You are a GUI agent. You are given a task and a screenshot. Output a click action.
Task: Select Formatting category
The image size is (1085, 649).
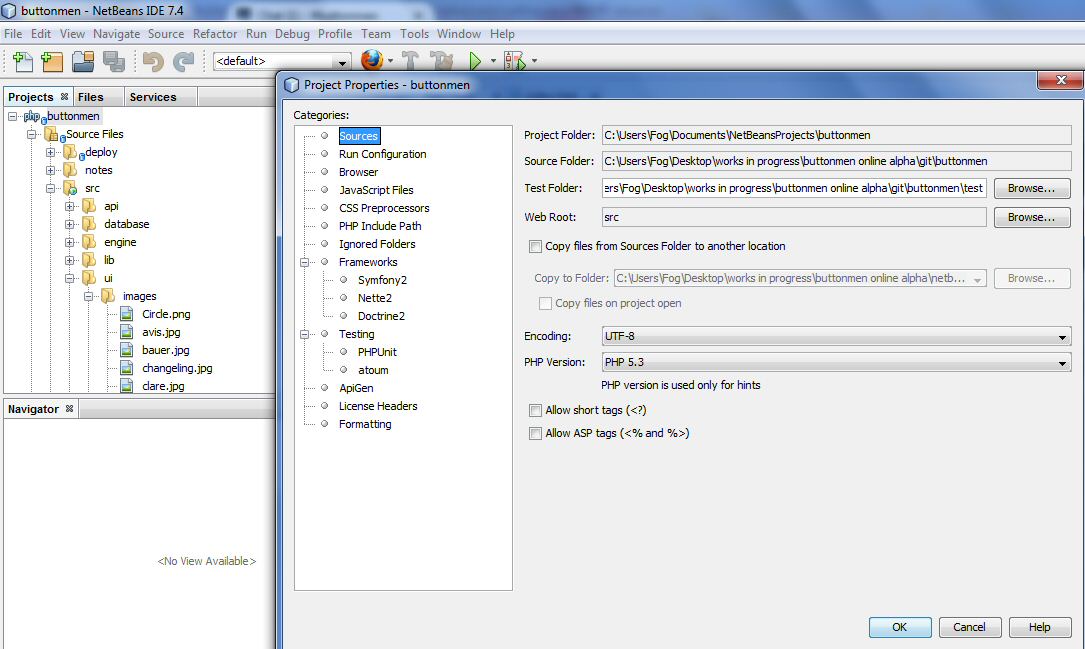[x=365, y=424]
